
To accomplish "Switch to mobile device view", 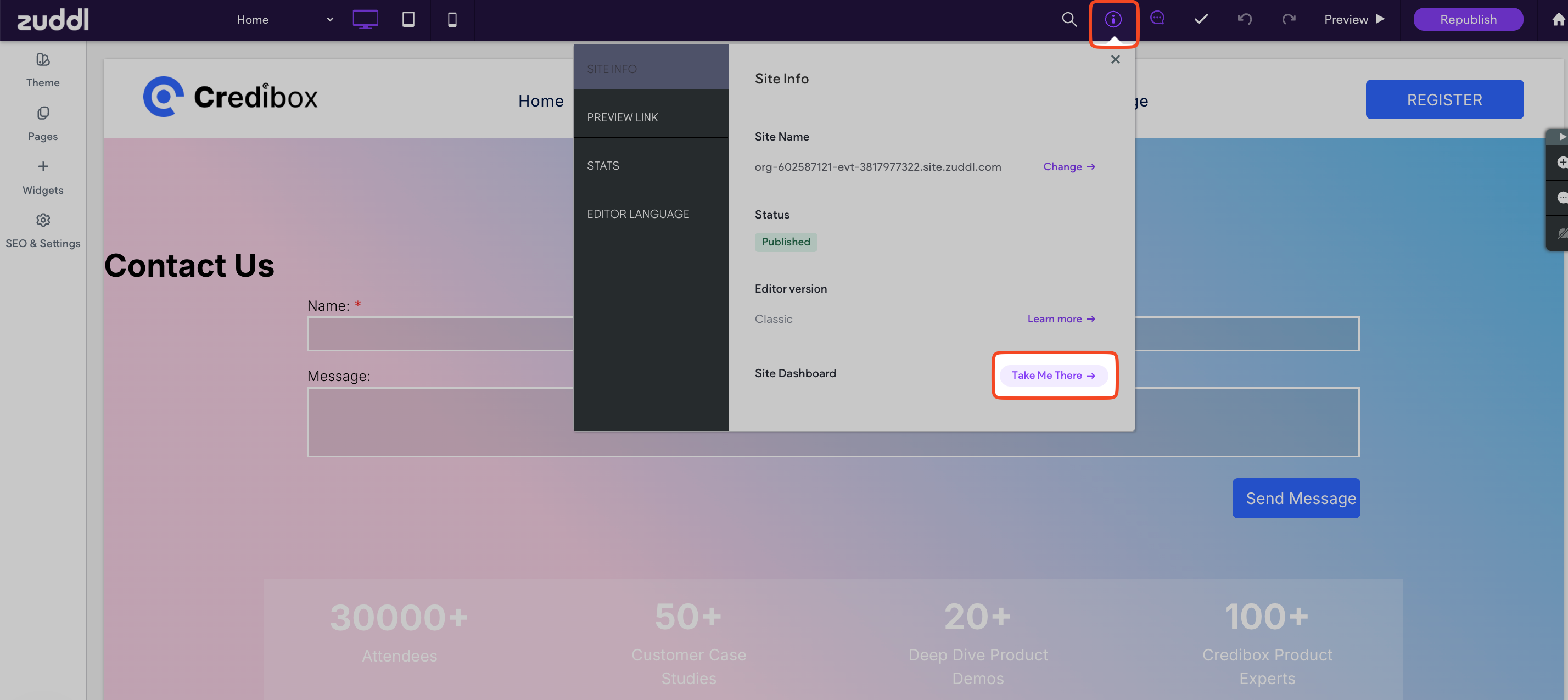I will [x=452, y=19].
